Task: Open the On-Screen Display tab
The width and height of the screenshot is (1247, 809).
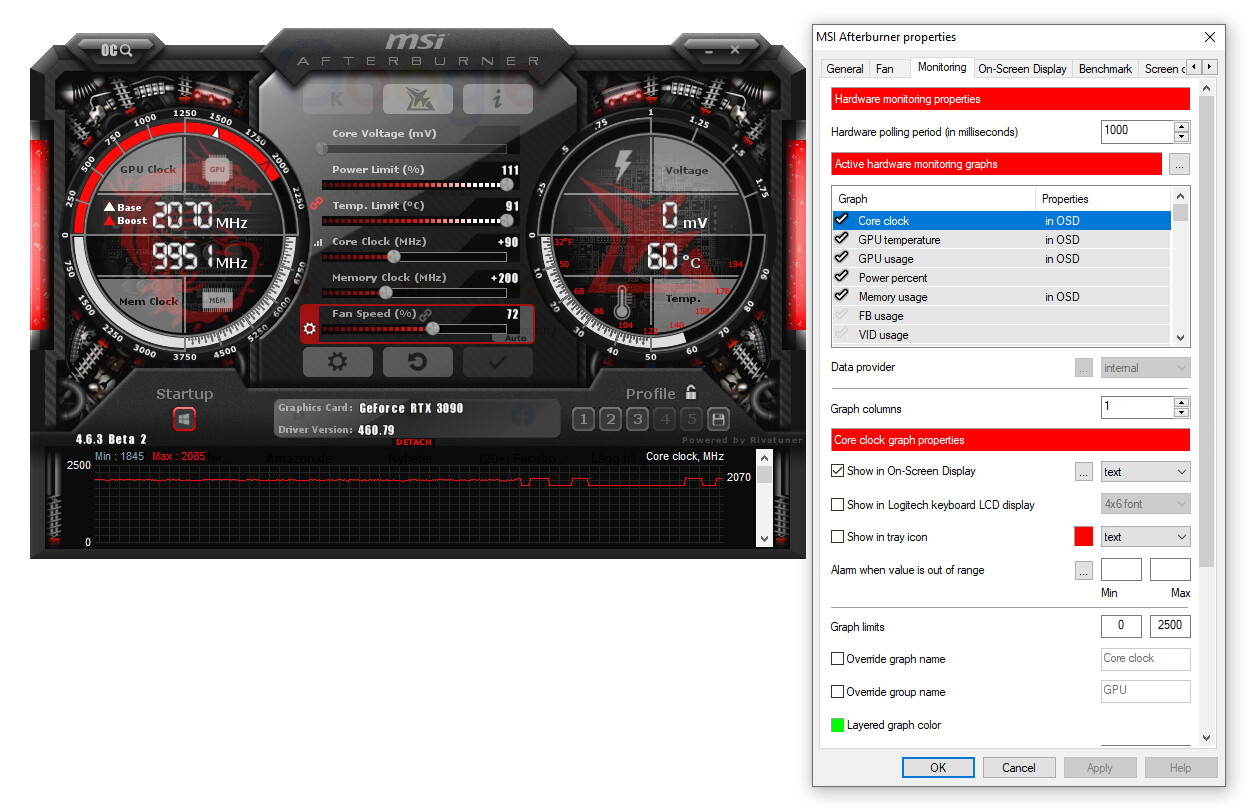Action: coord(1022,69)
